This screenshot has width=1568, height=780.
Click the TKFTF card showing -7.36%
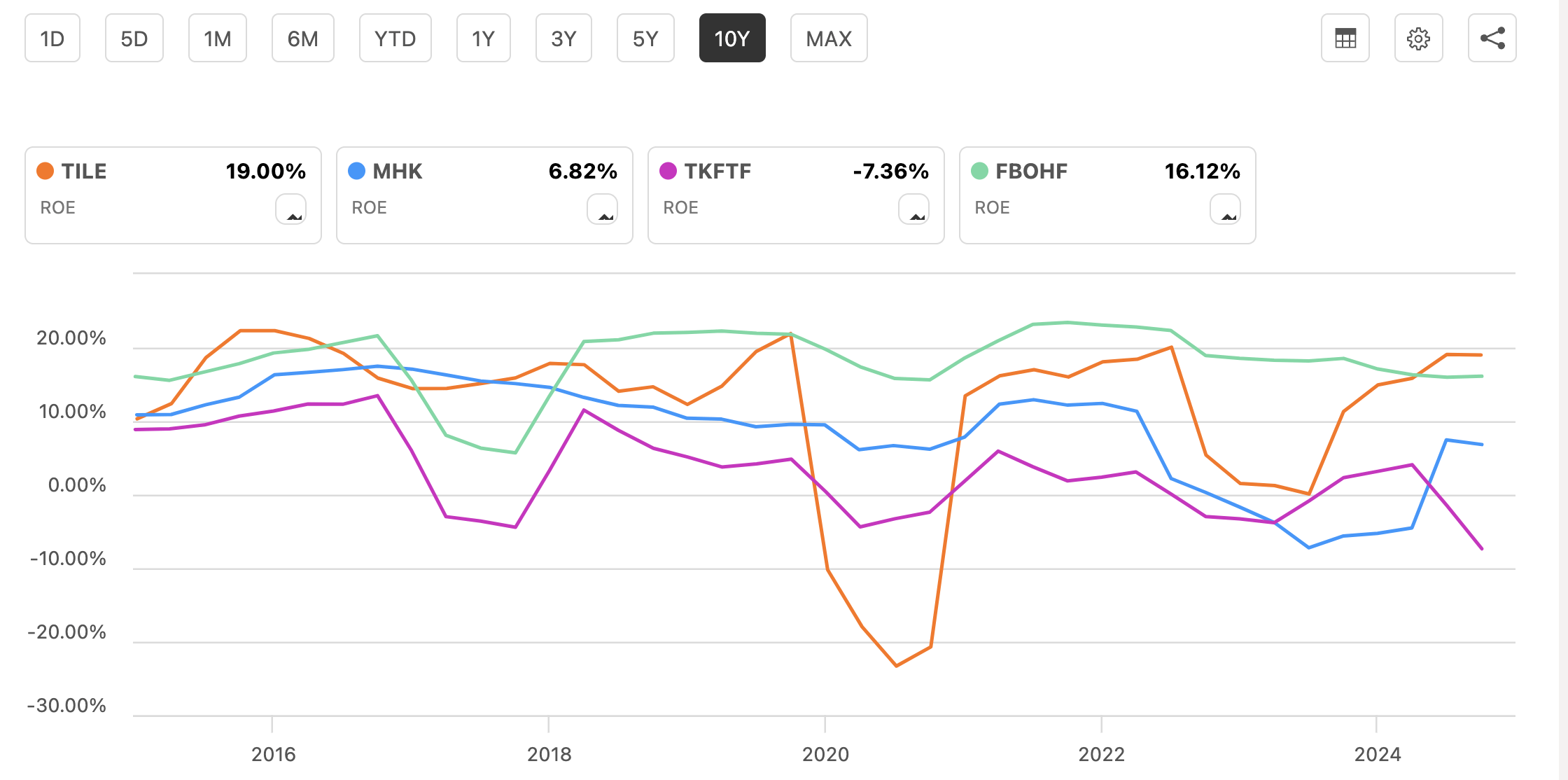click(795, 195)
